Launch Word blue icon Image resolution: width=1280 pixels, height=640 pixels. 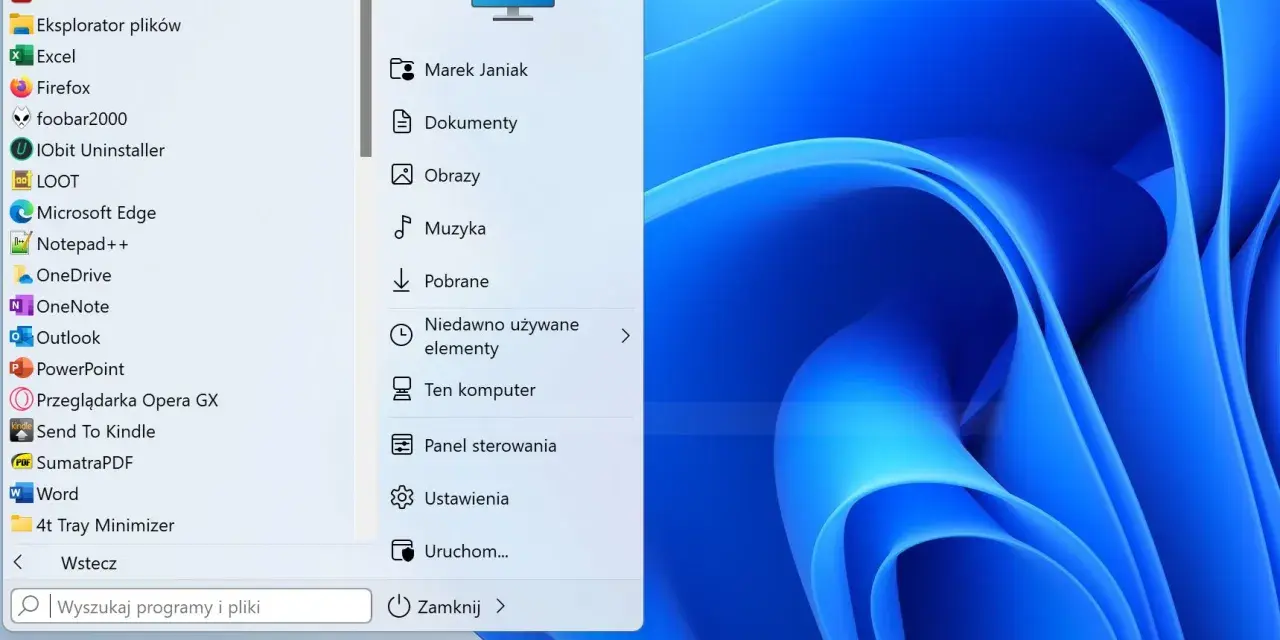coord(21,494)
